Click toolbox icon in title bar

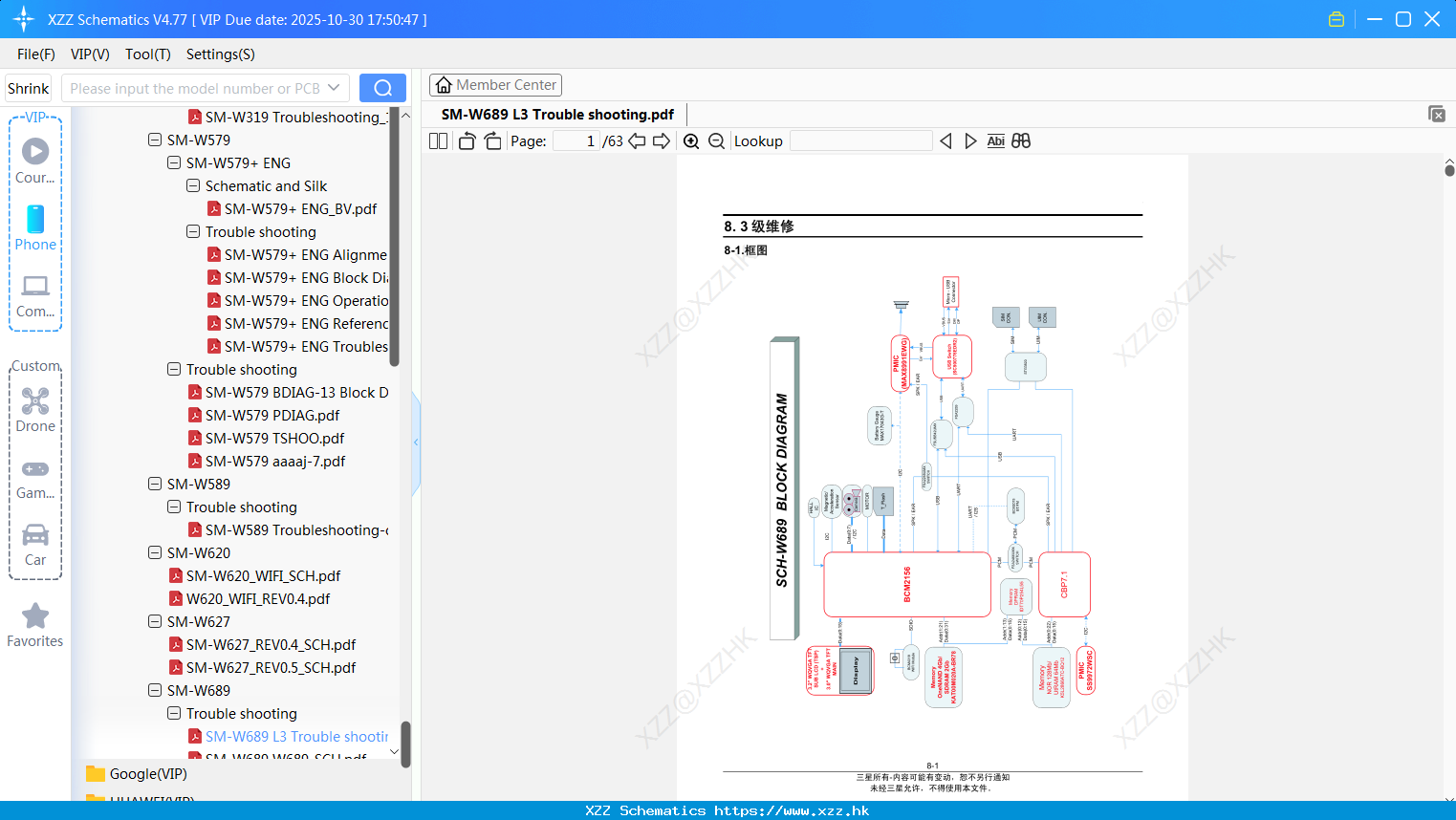coord(1336,19)
